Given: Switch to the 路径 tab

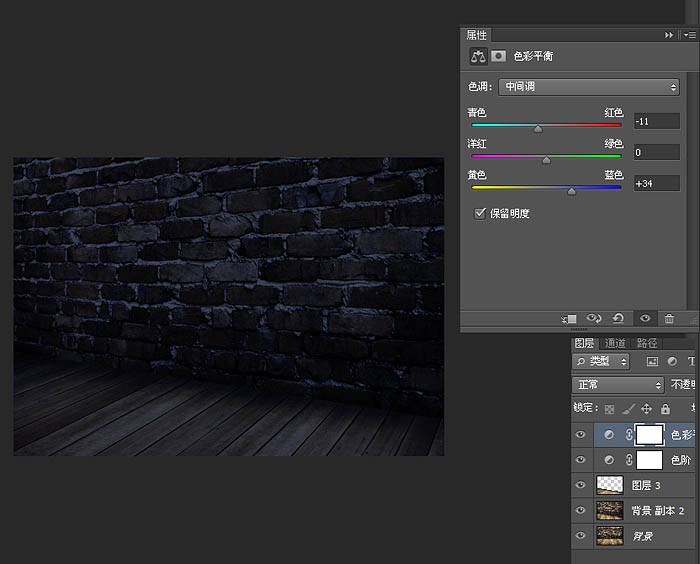Looking at the screenshot, I should [x=647, y=343].
